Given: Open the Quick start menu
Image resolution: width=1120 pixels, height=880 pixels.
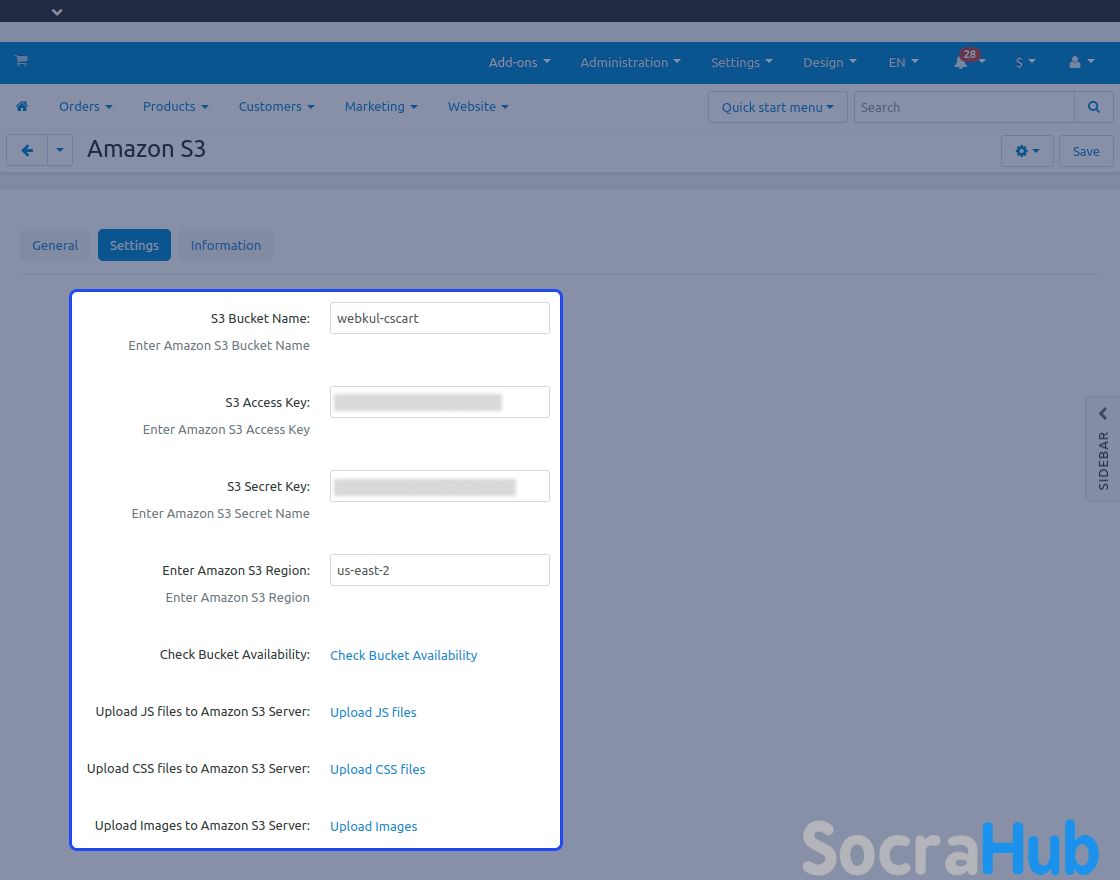Looking at the screenshot, I should pos(777,107).
